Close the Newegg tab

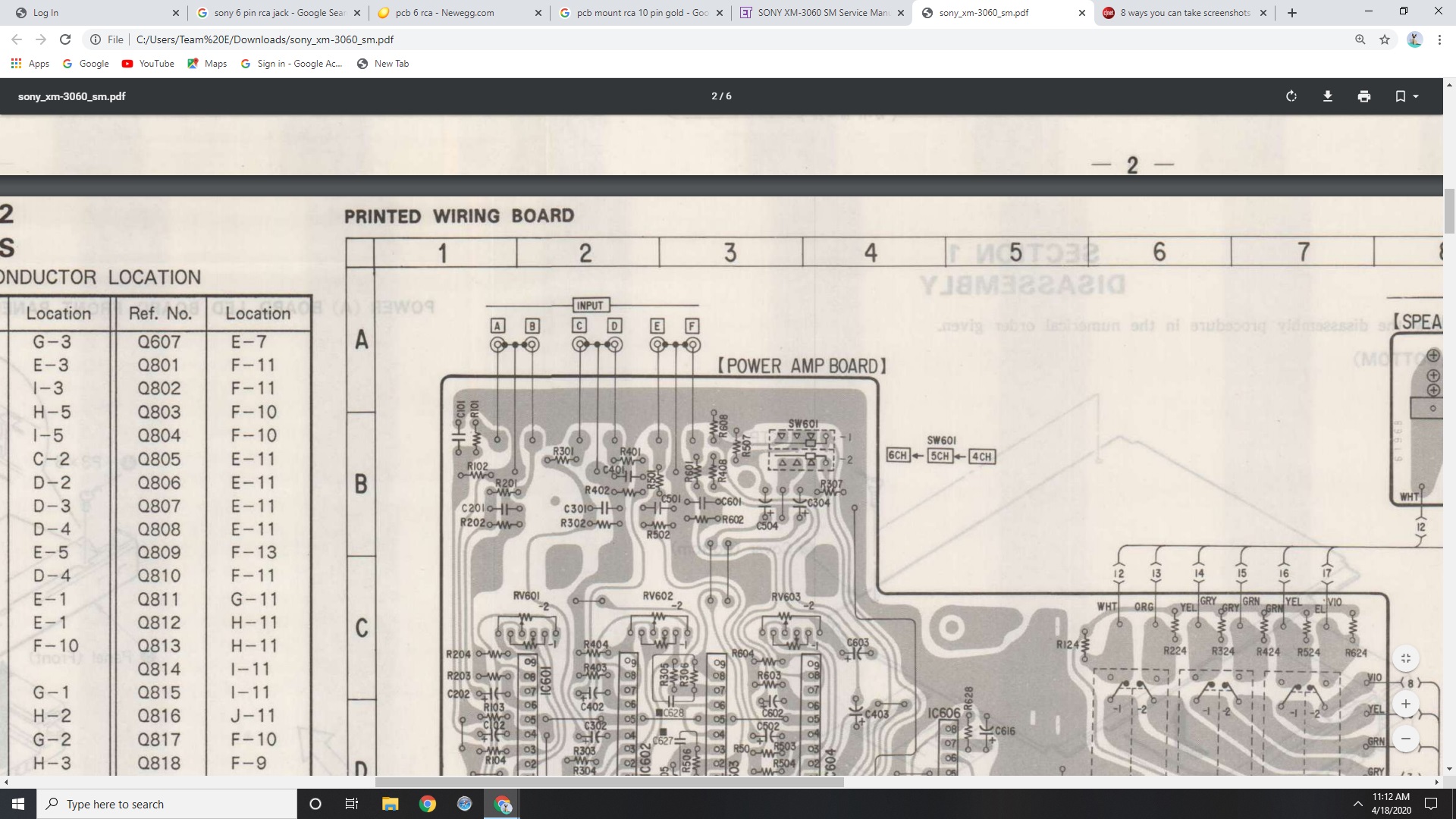point(538,13)
